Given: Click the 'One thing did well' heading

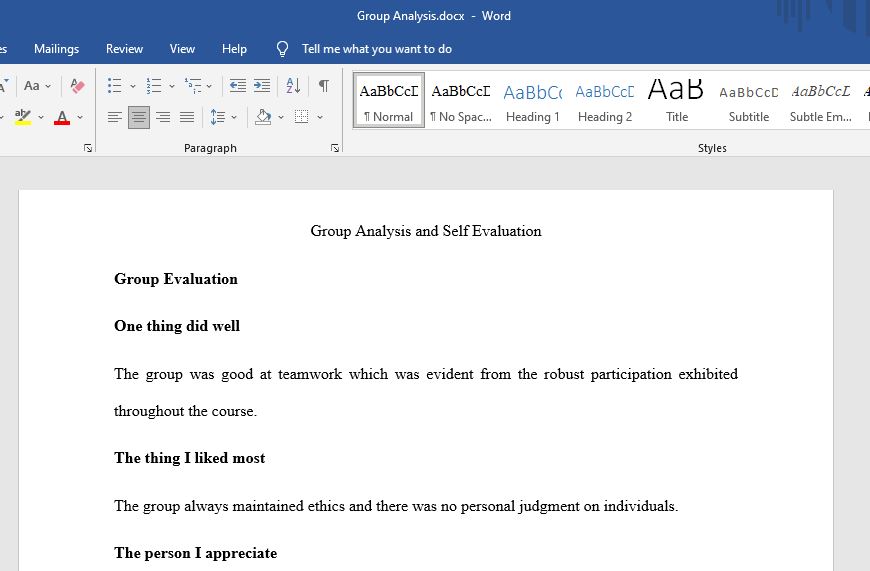Looking at the screenshot, I should coord(177,326).
